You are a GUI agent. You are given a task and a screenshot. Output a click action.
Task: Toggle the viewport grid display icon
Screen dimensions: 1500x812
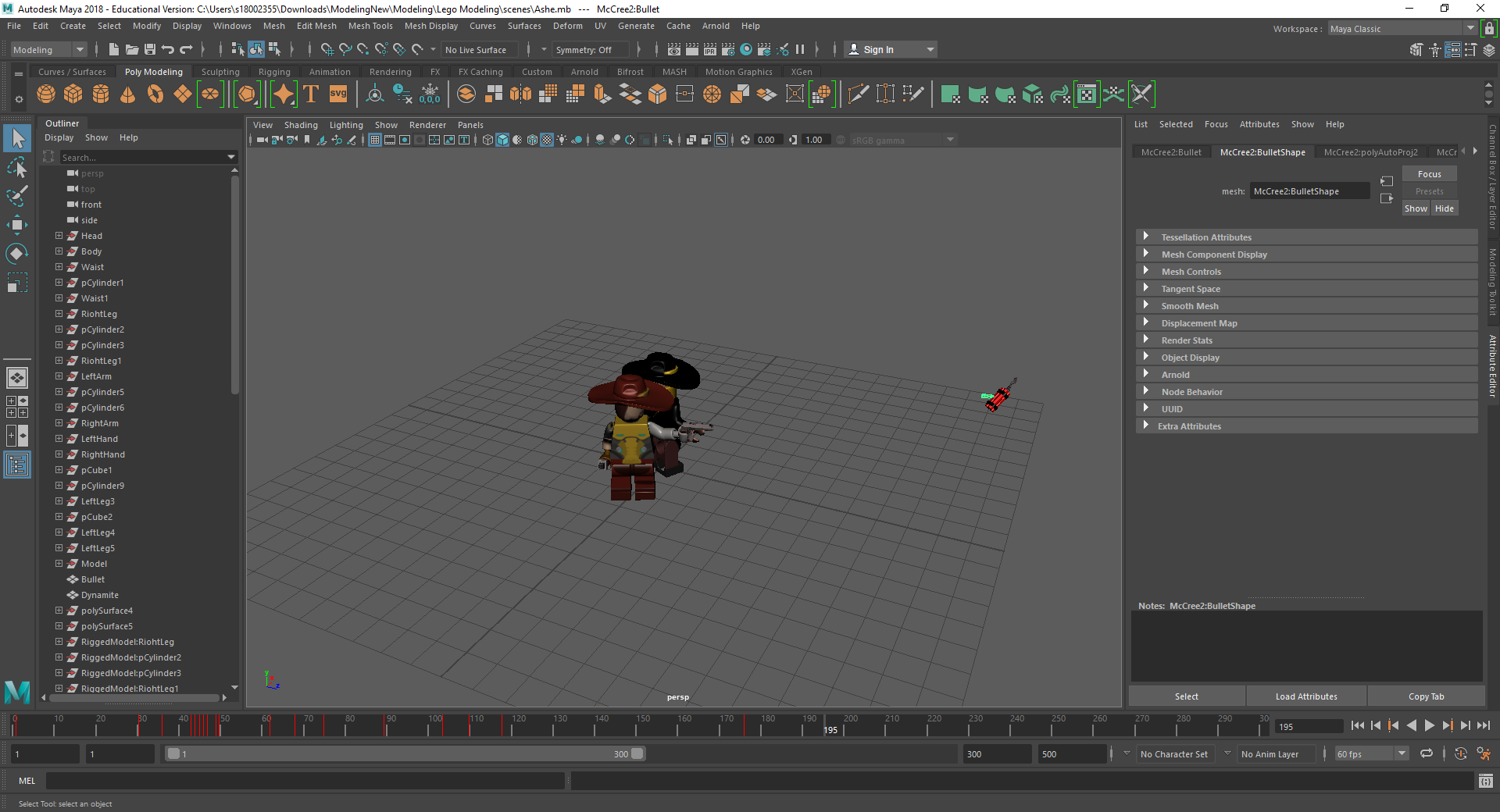pos(375,141)
